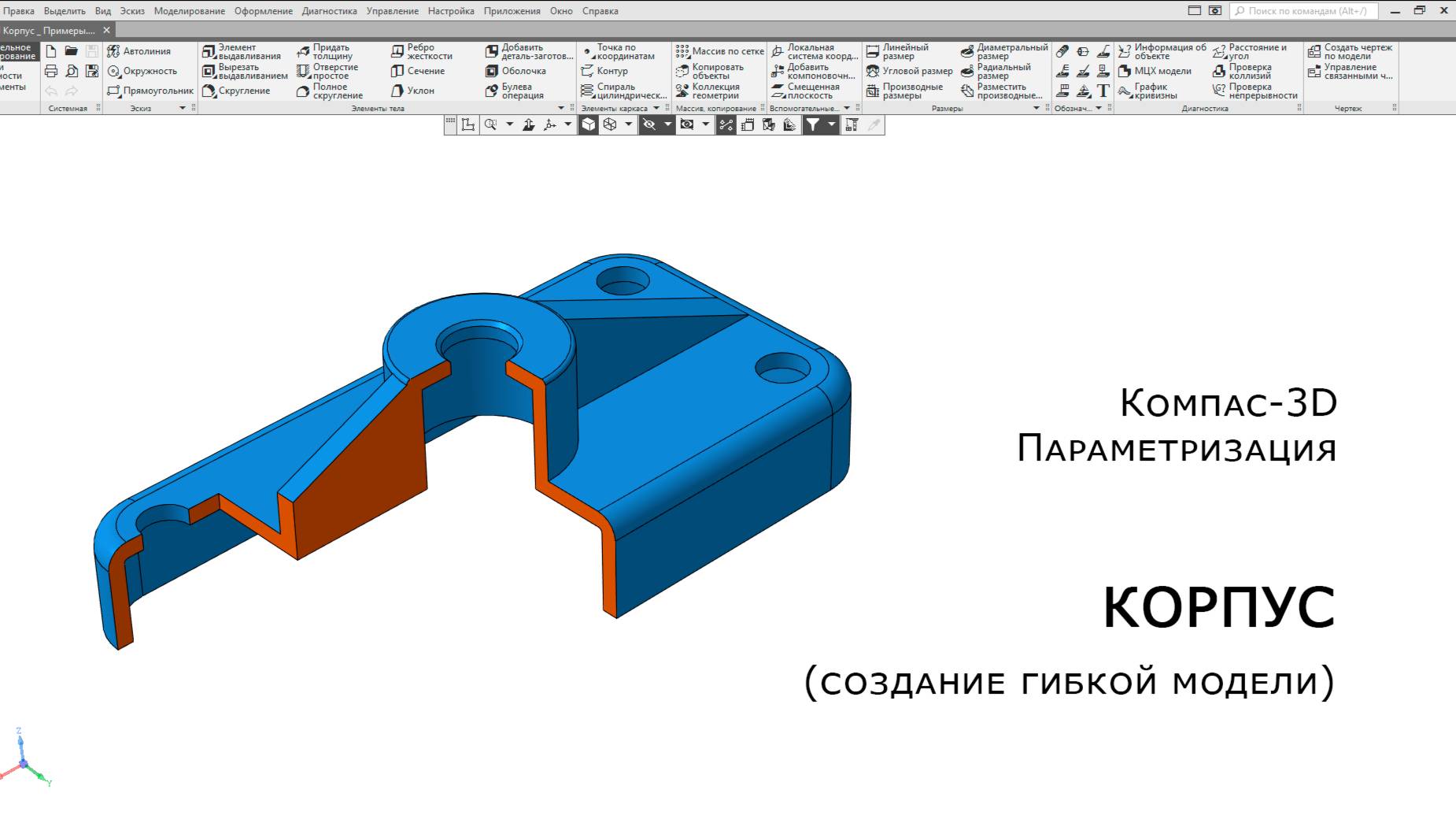Viewport: 1456px width, 819px height.
Task: Toggle section view filter on toolbar
Action: pyautogui.click(x=813, y=124)
